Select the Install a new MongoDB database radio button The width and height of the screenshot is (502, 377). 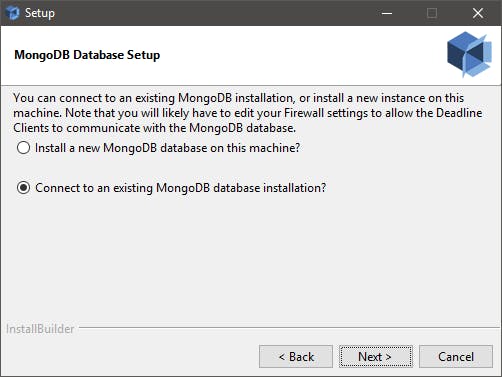click(x=23, y=148)
